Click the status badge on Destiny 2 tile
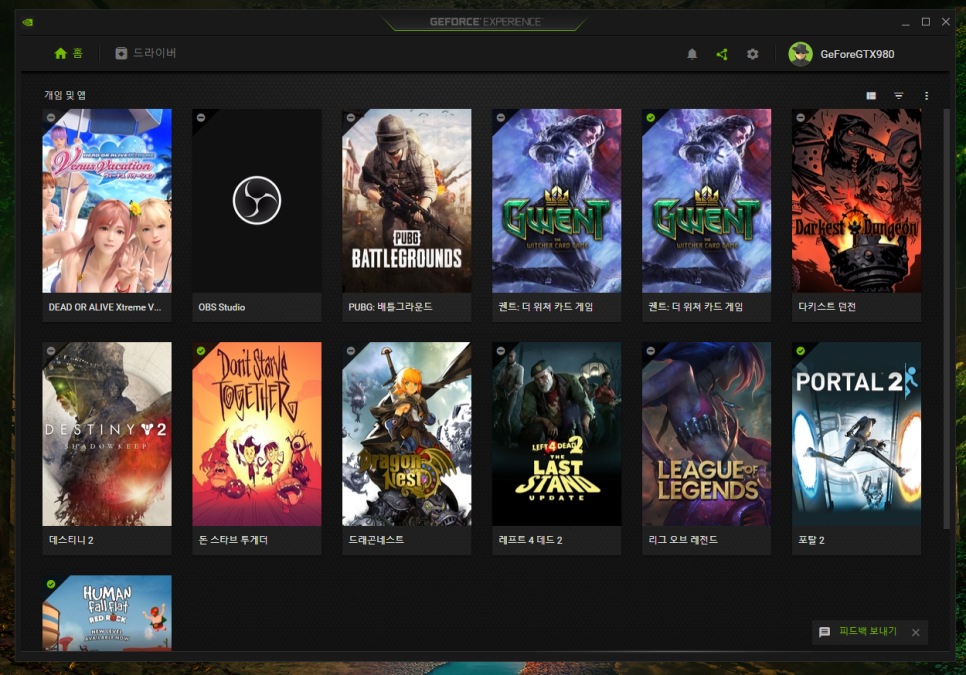966x675 pixels. (51, 350)
